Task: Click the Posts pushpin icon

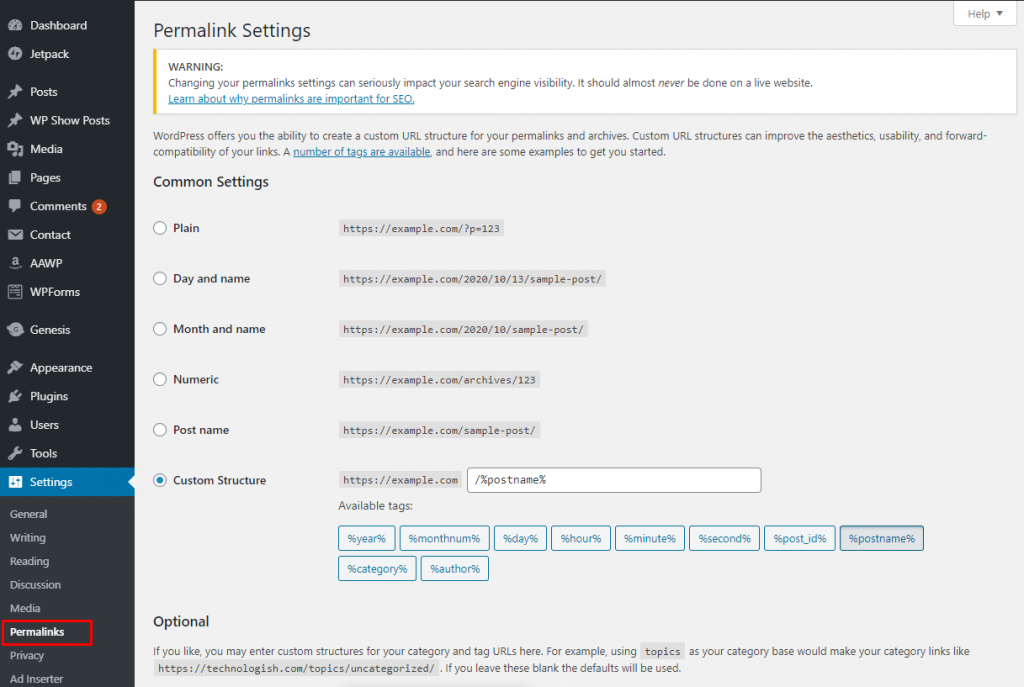Action: click(x=15, y=92)
